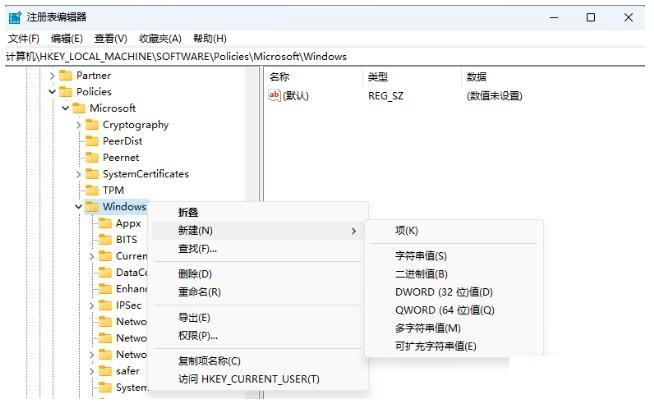Viewport: 654px width, 410px height.
Task: Click the ab string value icon for 默认
Action: tap(274, 96)
